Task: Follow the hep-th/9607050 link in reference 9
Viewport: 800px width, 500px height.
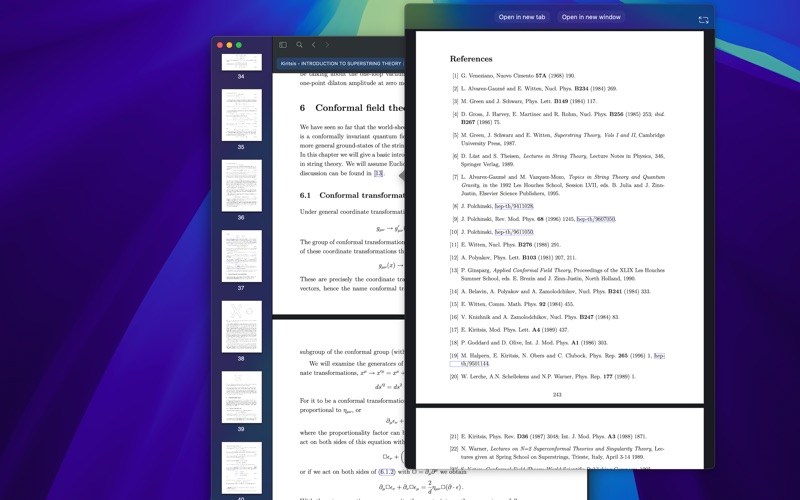Action: point(596,219)
